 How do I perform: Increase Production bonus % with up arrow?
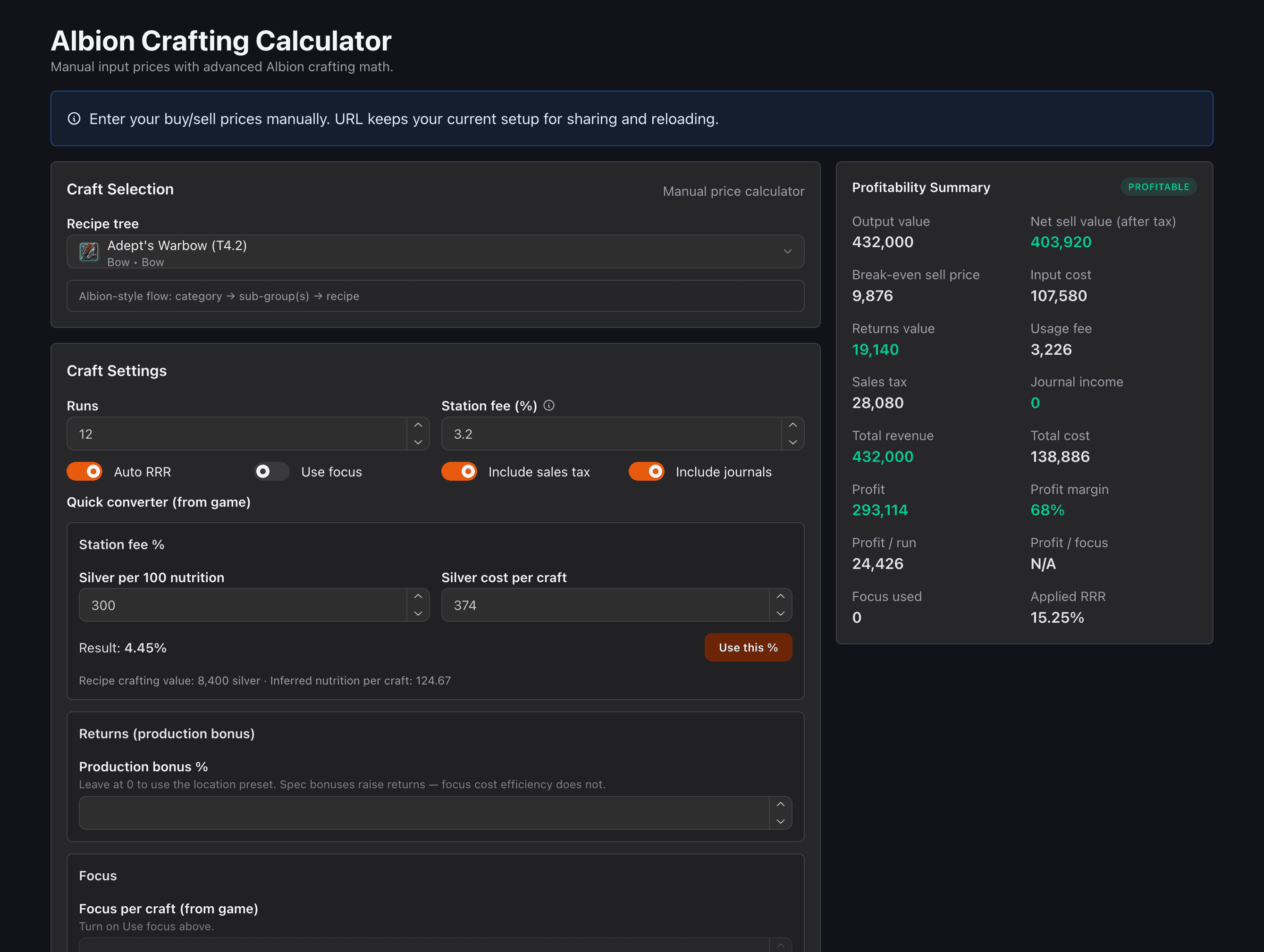tap(781, 805)
